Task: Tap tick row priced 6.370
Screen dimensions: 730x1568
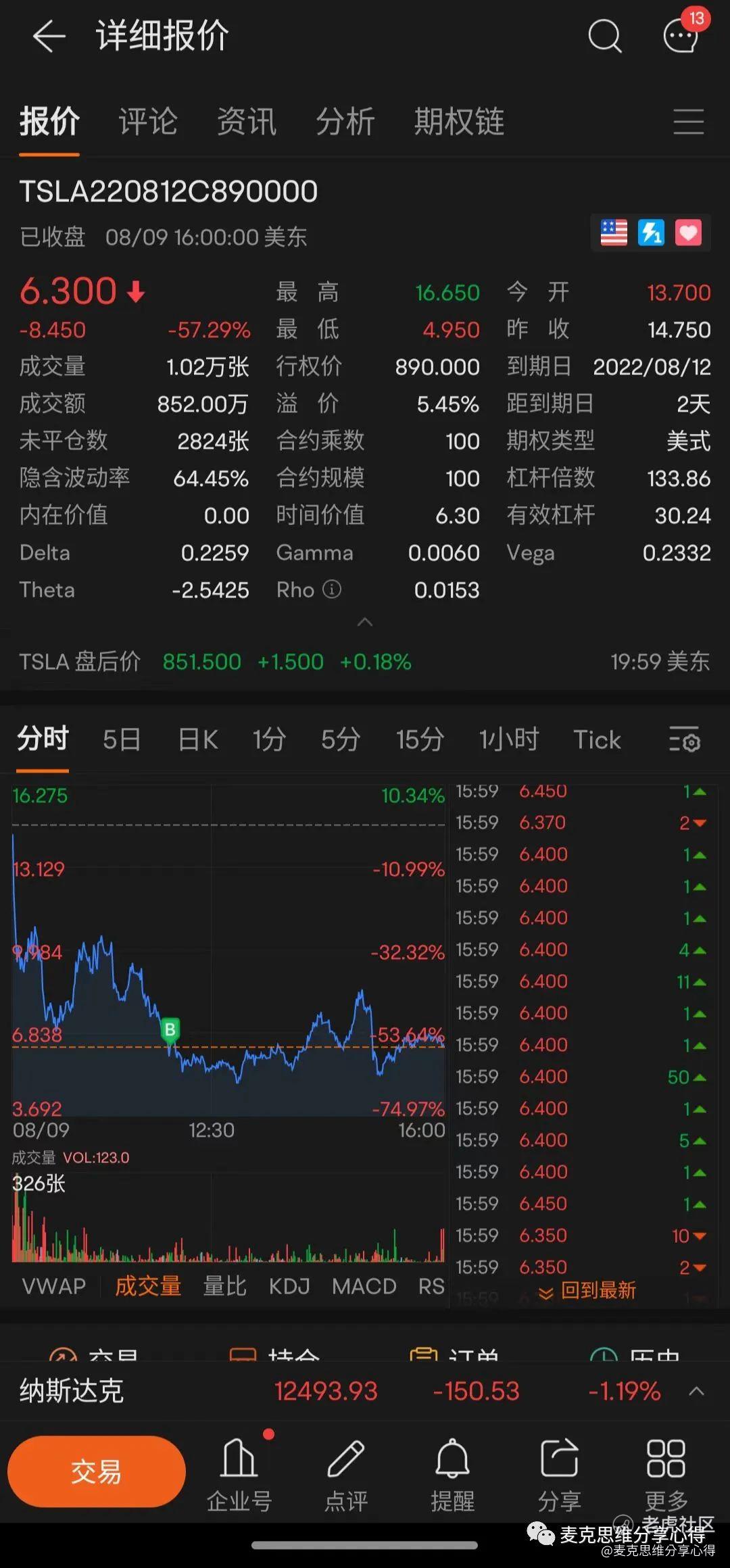Action: pyautogui.click(x=581, y=823)
